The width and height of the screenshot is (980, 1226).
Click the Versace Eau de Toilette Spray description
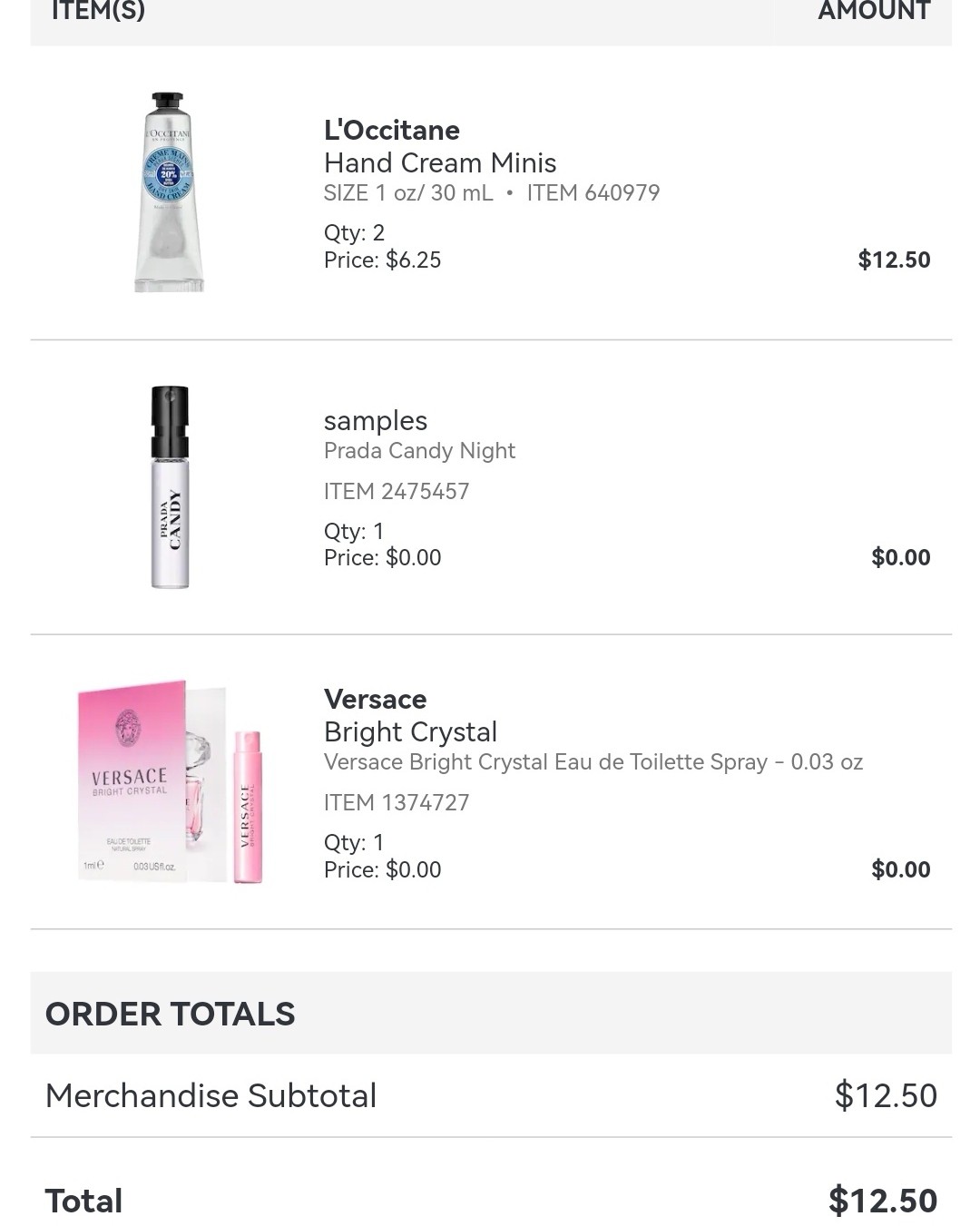[x=593, y=762]
